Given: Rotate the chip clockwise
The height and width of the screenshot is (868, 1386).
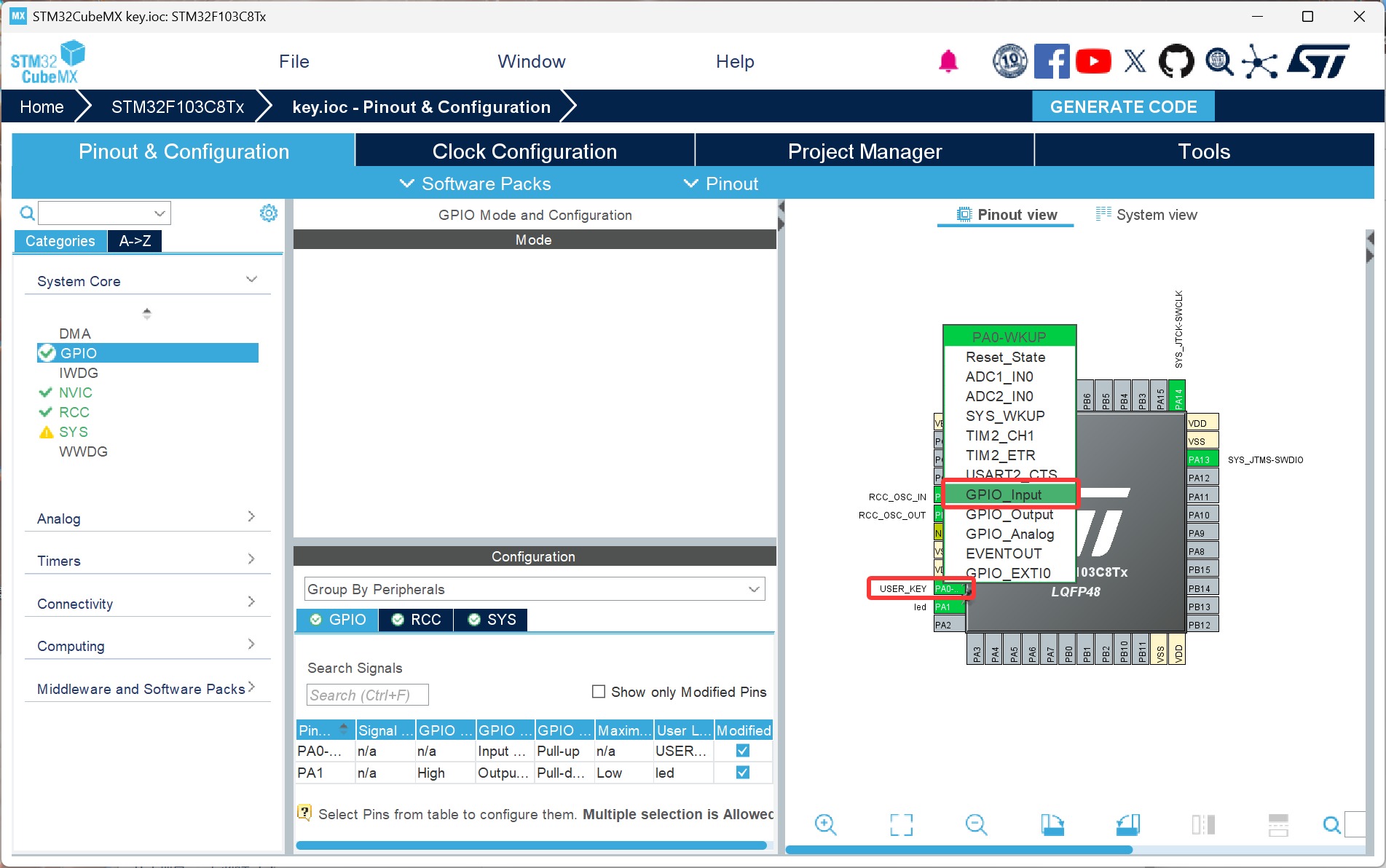Looking at the screenshot, I should (1052, 824).
